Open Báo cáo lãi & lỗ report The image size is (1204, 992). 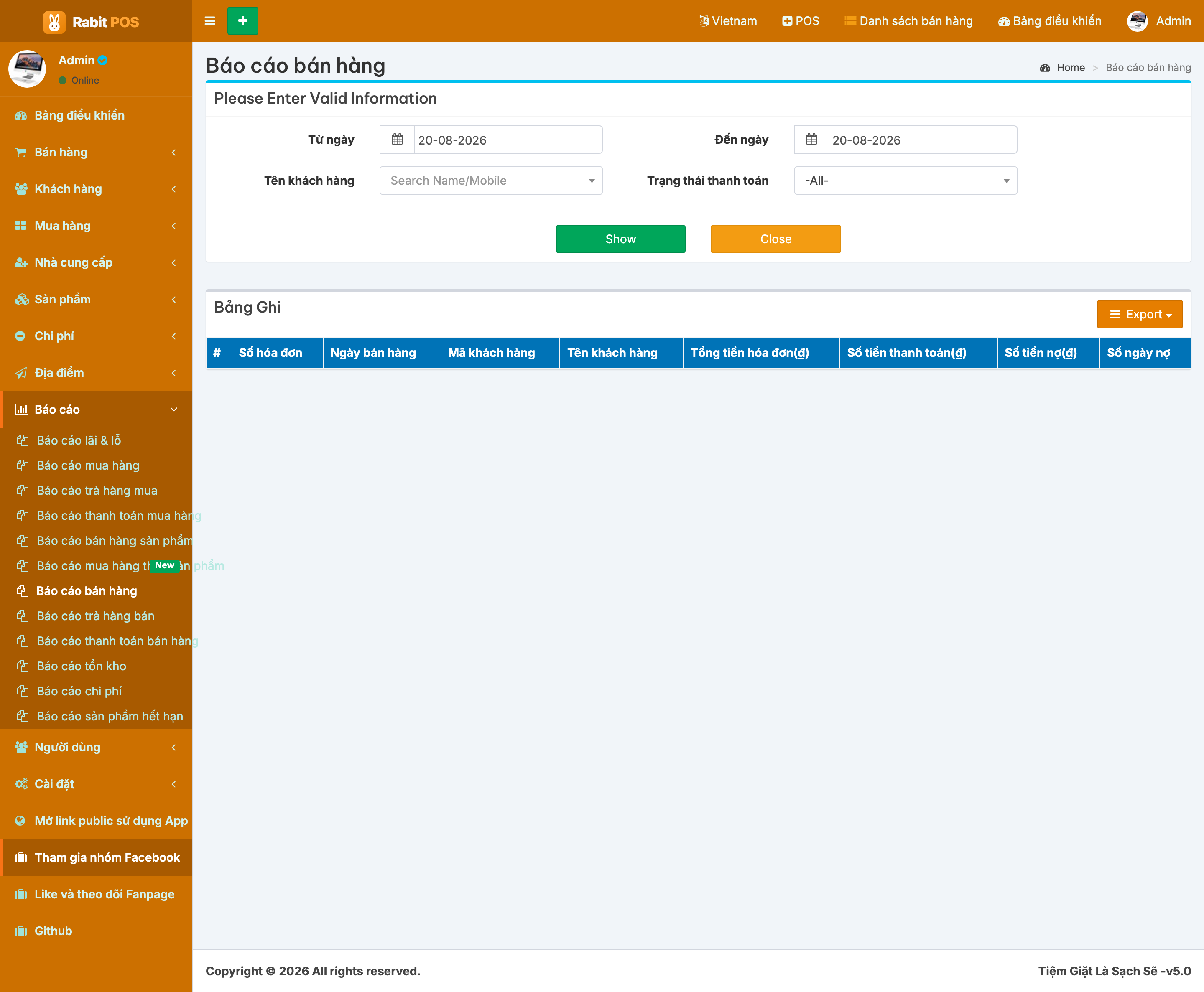78,440
